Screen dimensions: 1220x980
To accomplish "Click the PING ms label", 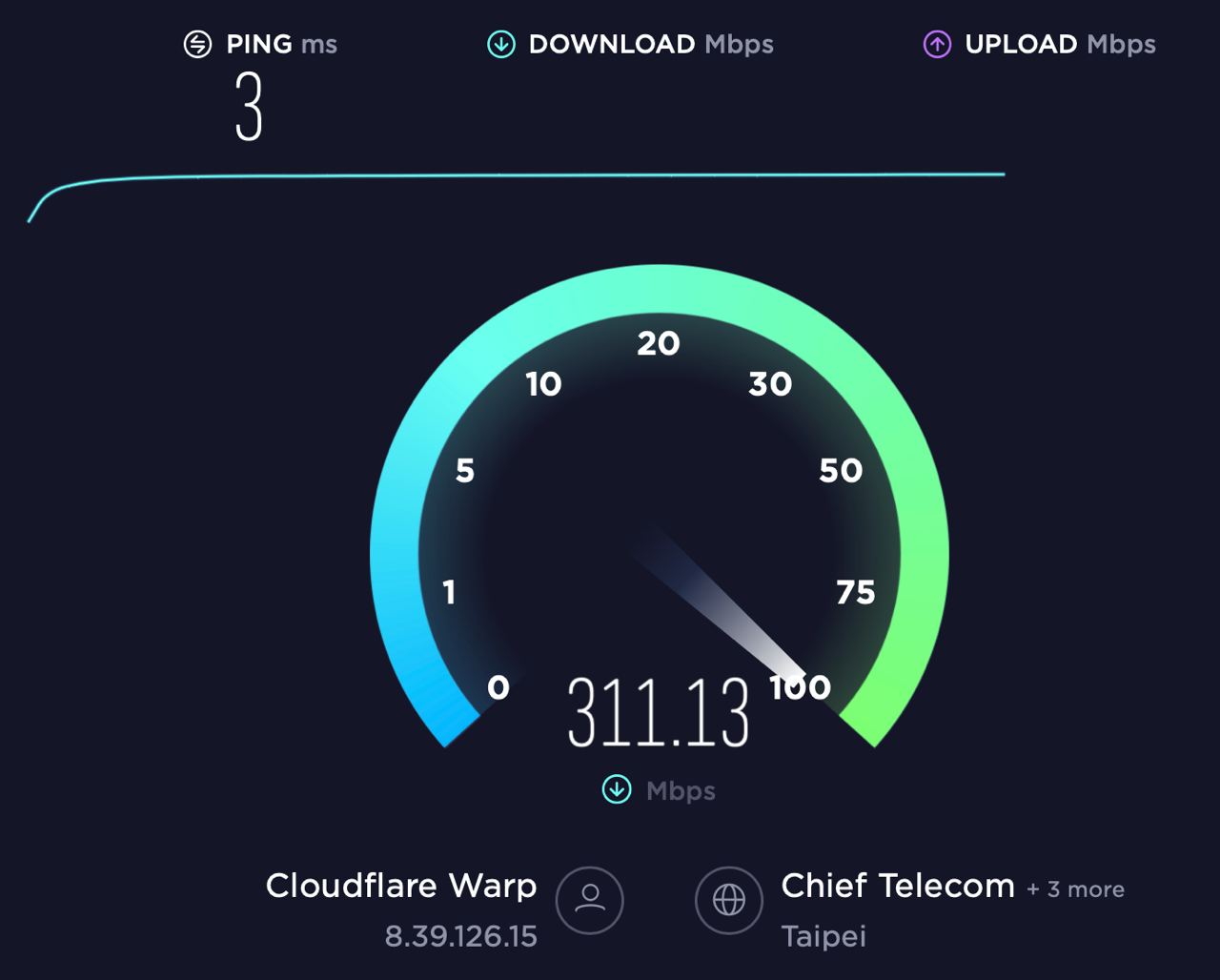I will (x=281, y=44).
